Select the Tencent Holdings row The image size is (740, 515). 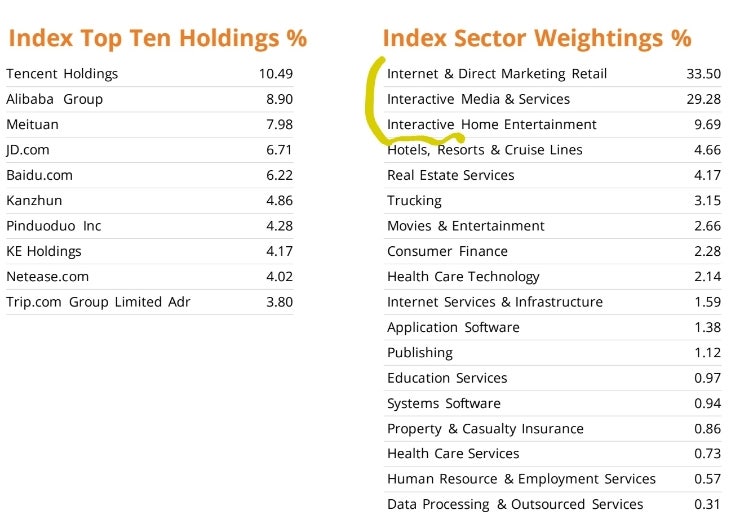pyautogui.click(x=62, y=74)
